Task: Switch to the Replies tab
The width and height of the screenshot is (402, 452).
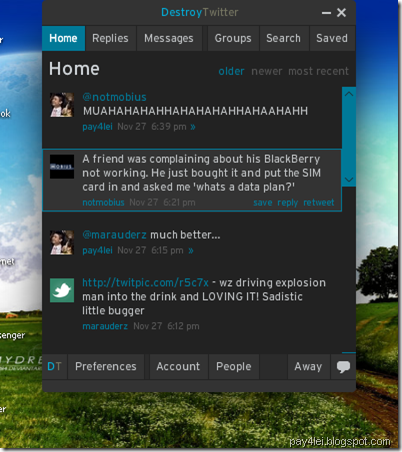Action: [110, 38]
